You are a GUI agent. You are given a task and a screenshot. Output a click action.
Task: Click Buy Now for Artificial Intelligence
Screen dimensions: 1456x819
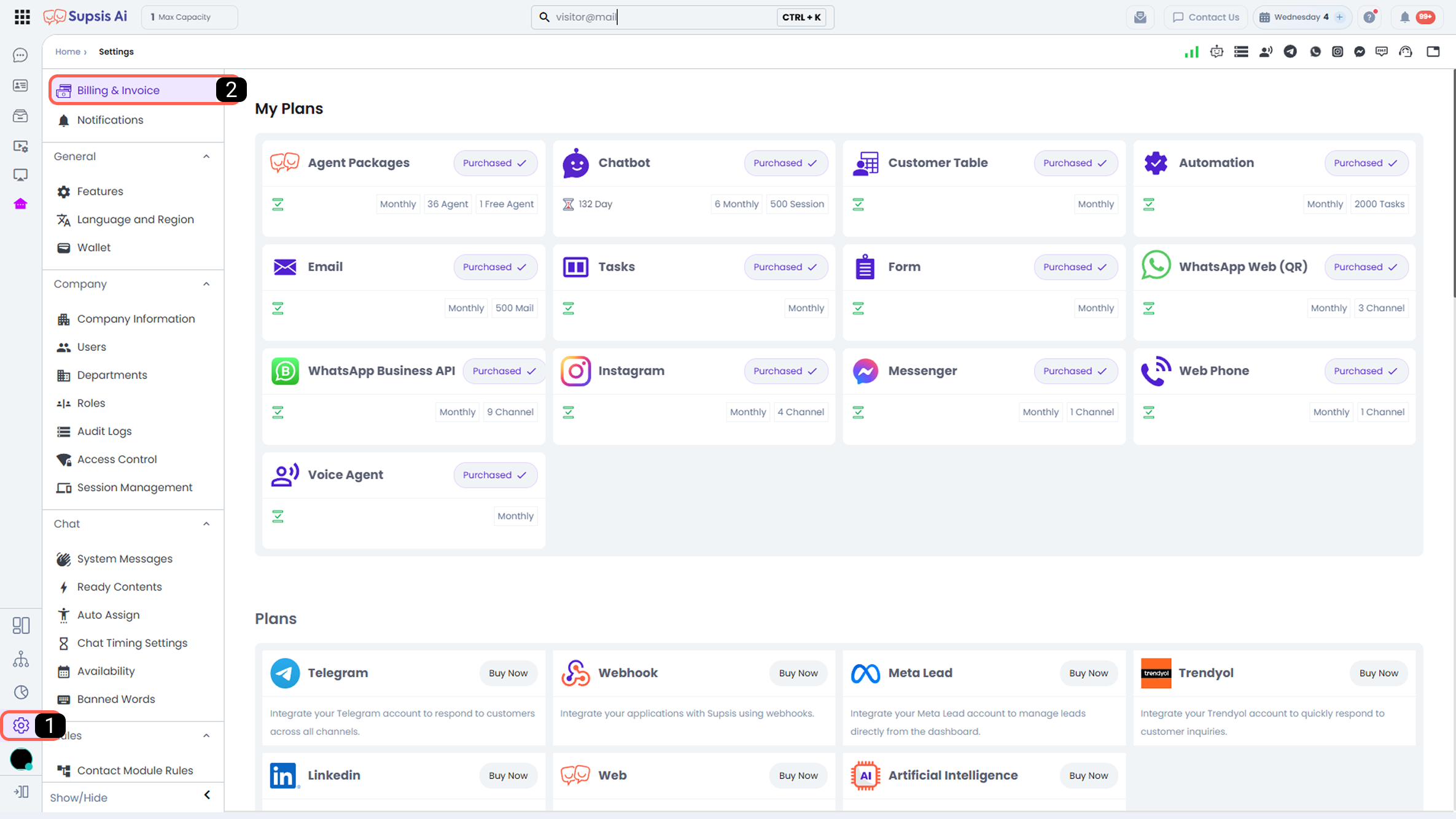coord(1088,776)
